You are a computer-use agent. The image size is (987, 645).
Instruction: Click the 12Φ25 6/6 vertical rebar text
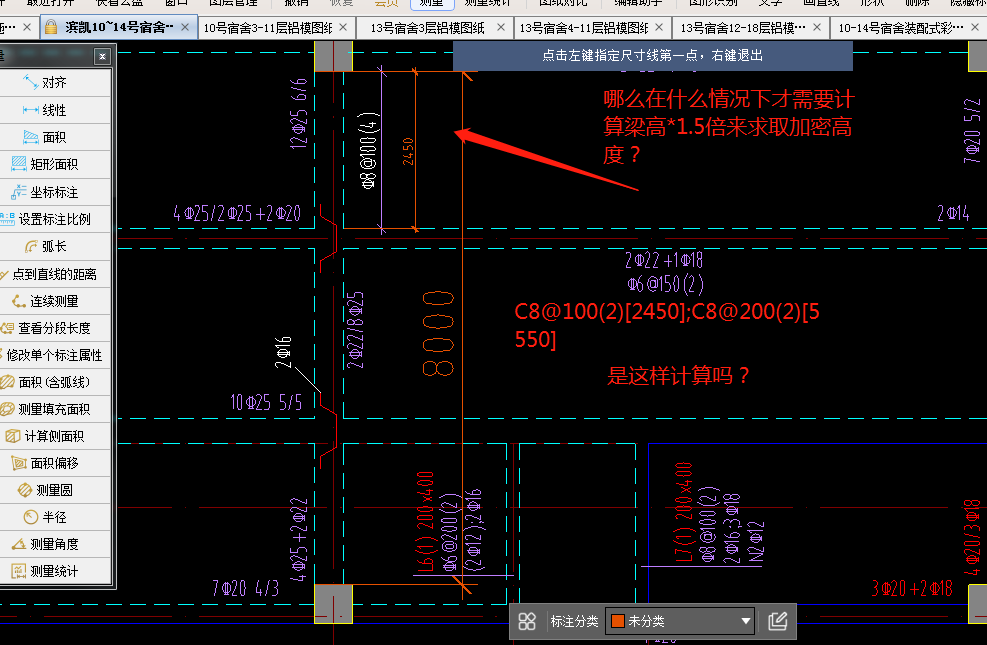click(298, 113)
